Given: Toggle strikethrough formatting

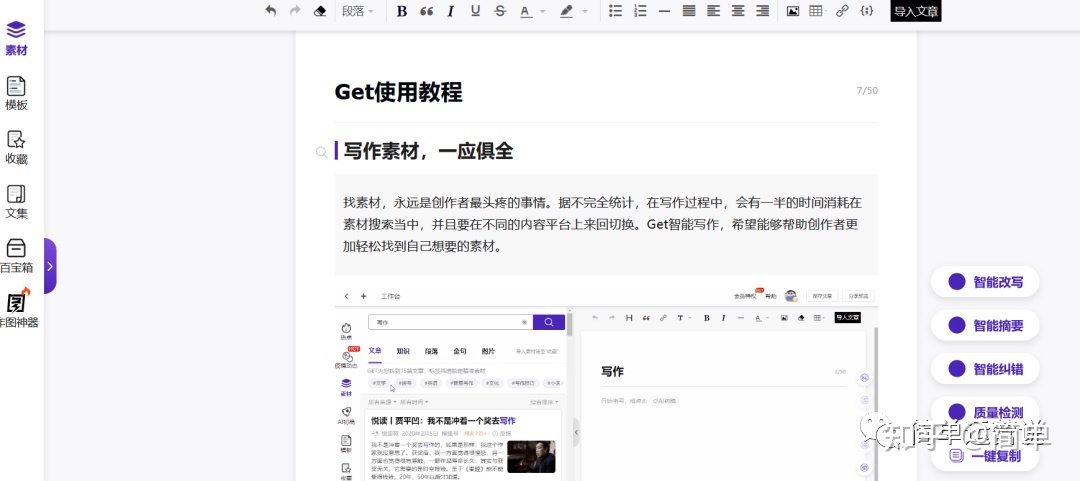Looking at the screenshot, I should [500, 11].
